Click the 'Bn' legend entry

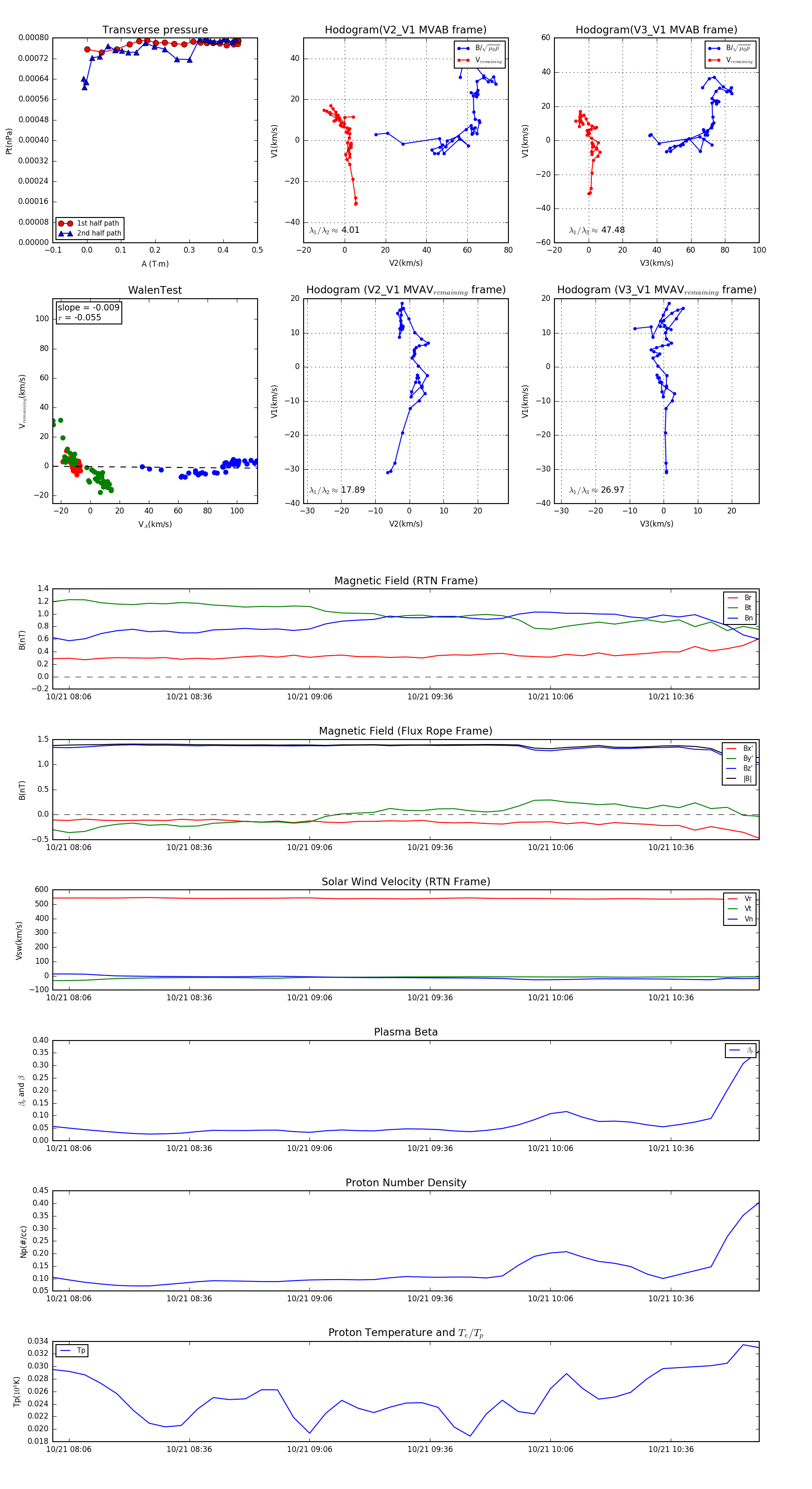point(740,618)
